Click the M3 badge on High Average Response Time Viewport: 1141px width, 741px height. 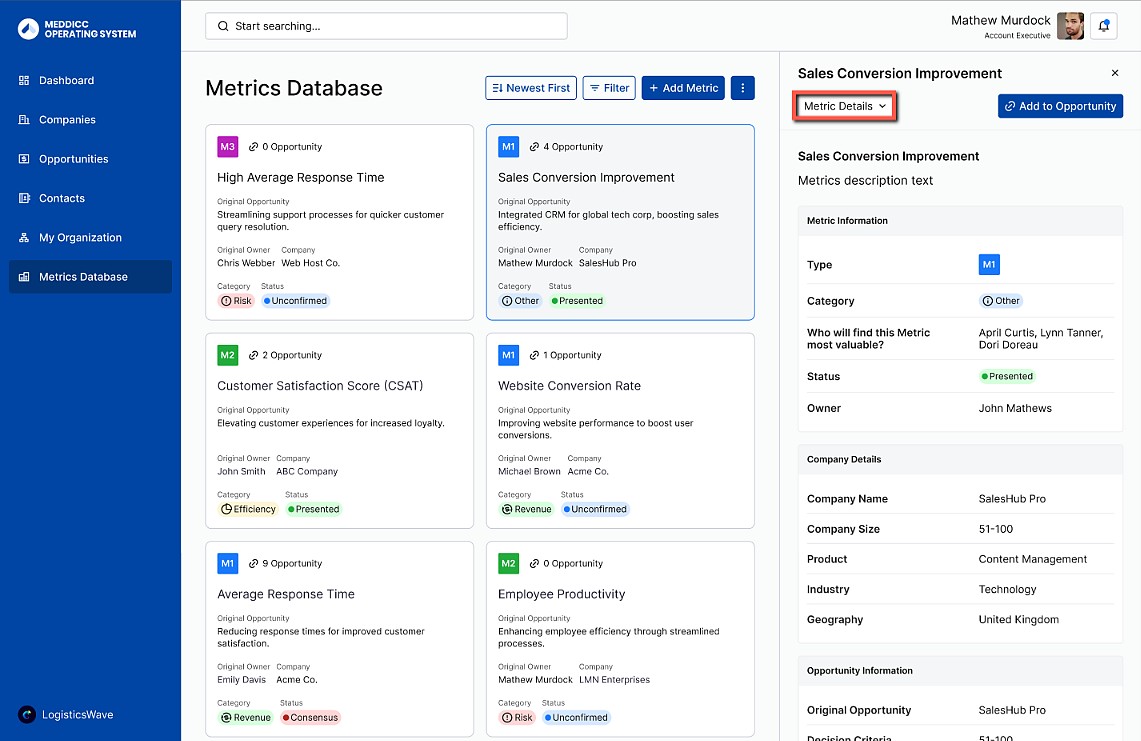point(228,147)
